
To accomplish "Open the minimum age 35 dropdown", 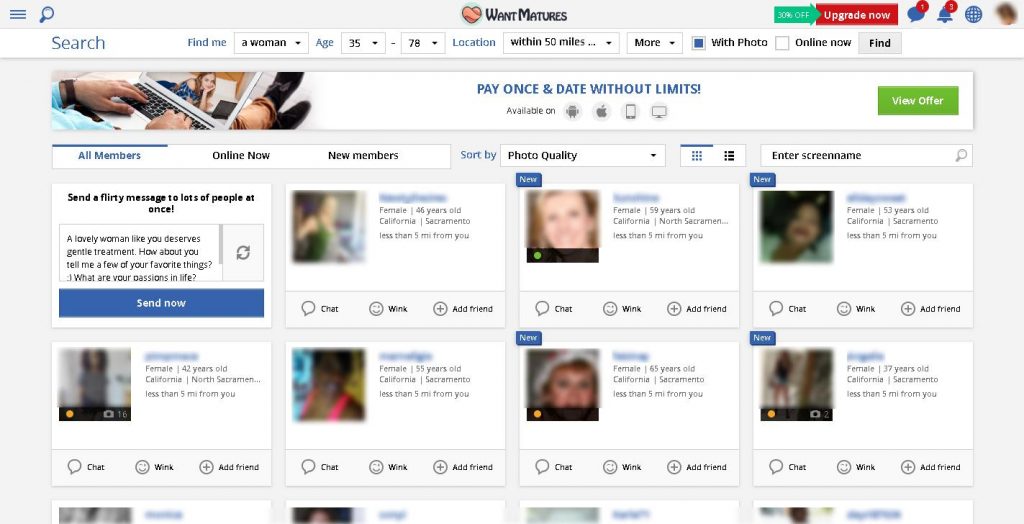I will coord(363,42).
